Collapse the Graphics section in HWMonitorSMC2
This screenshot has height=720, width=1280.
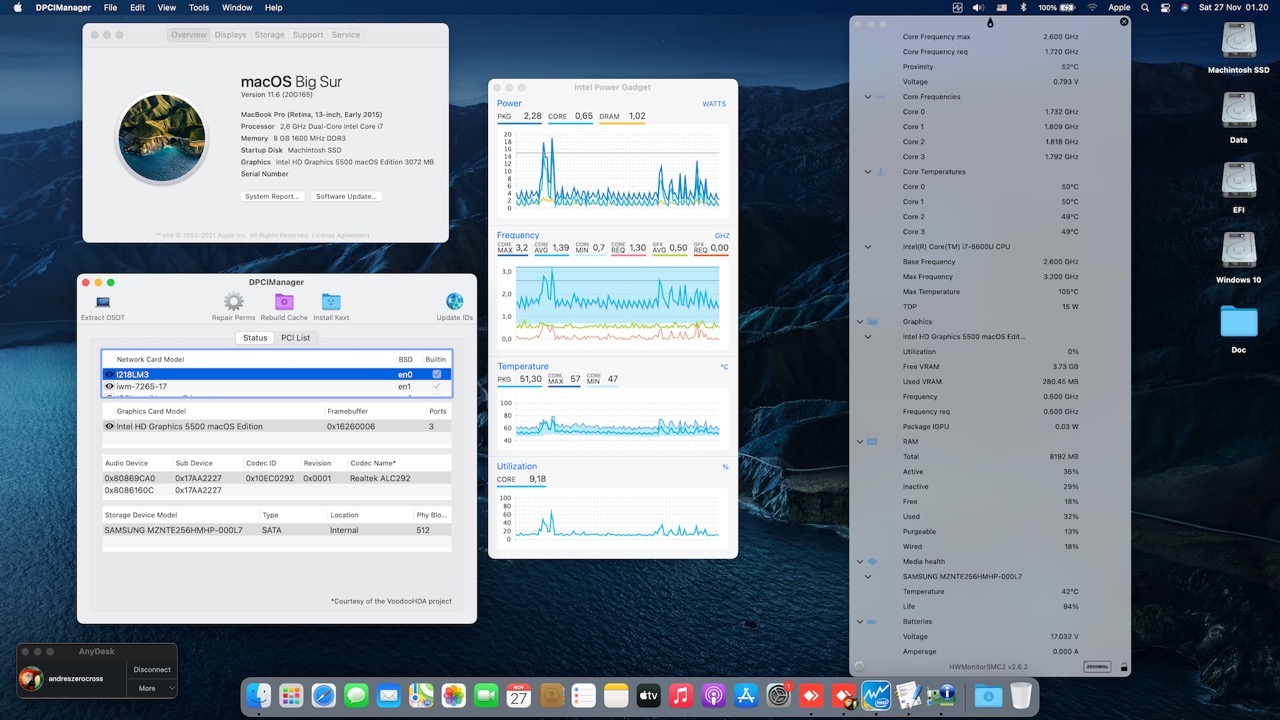[859, 322]
